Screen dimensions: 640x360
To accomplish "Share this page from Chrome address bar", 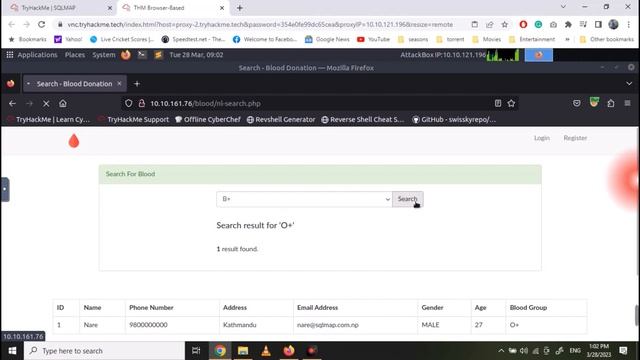I will pos(489,24).
